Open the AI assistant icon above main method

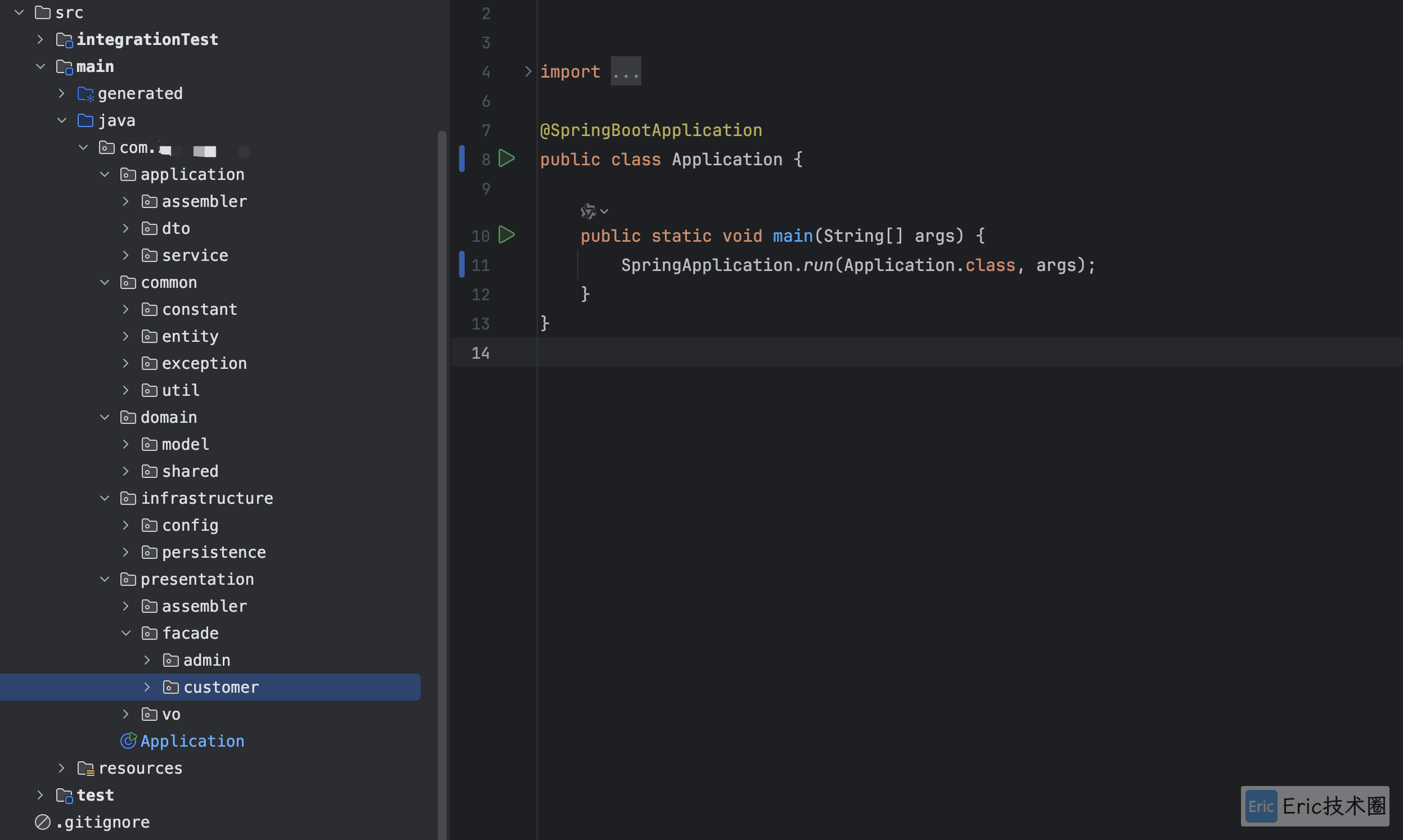point(588,211)
